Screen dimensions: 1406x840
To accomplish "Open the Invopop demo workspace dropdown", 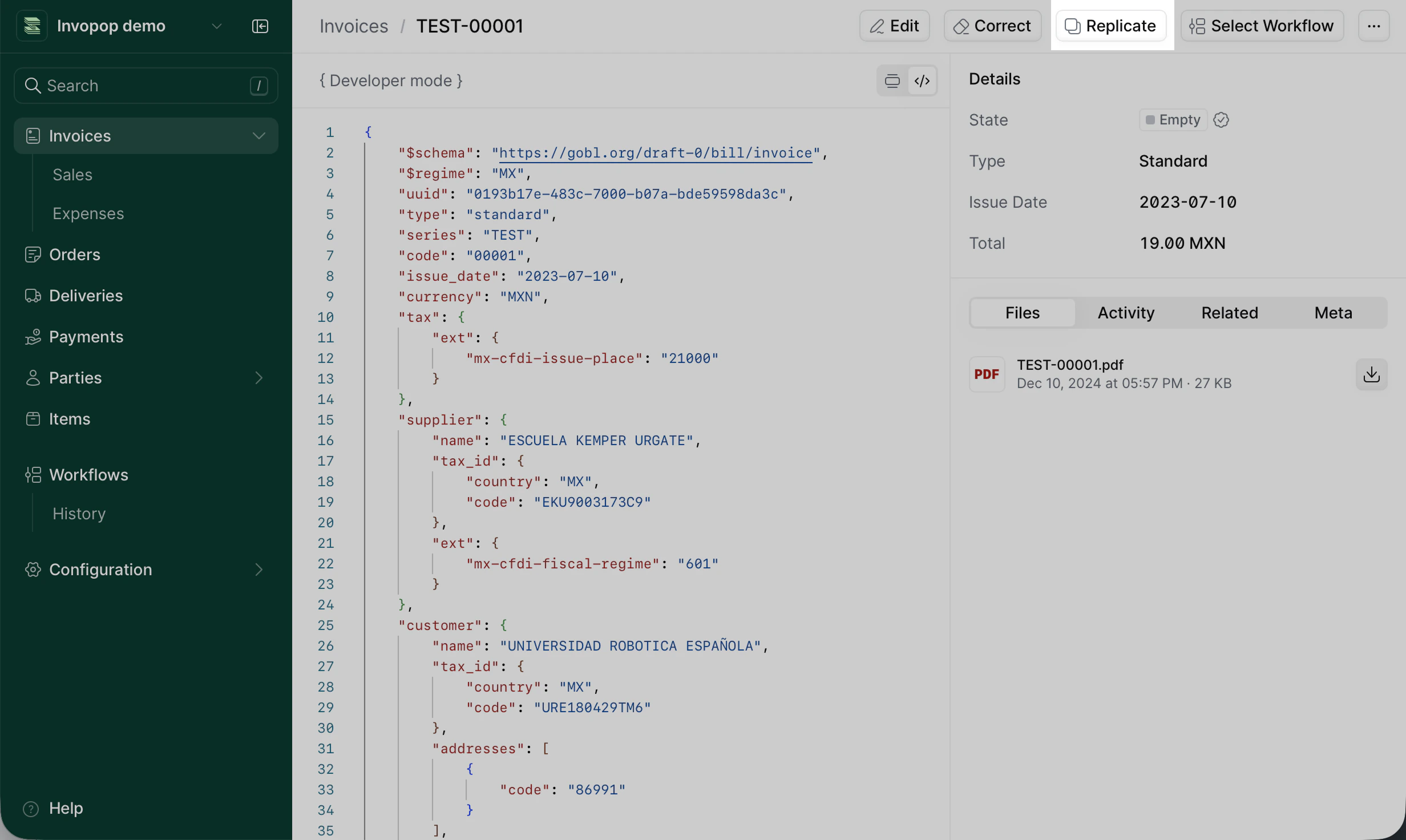I will tap(217, 26).
